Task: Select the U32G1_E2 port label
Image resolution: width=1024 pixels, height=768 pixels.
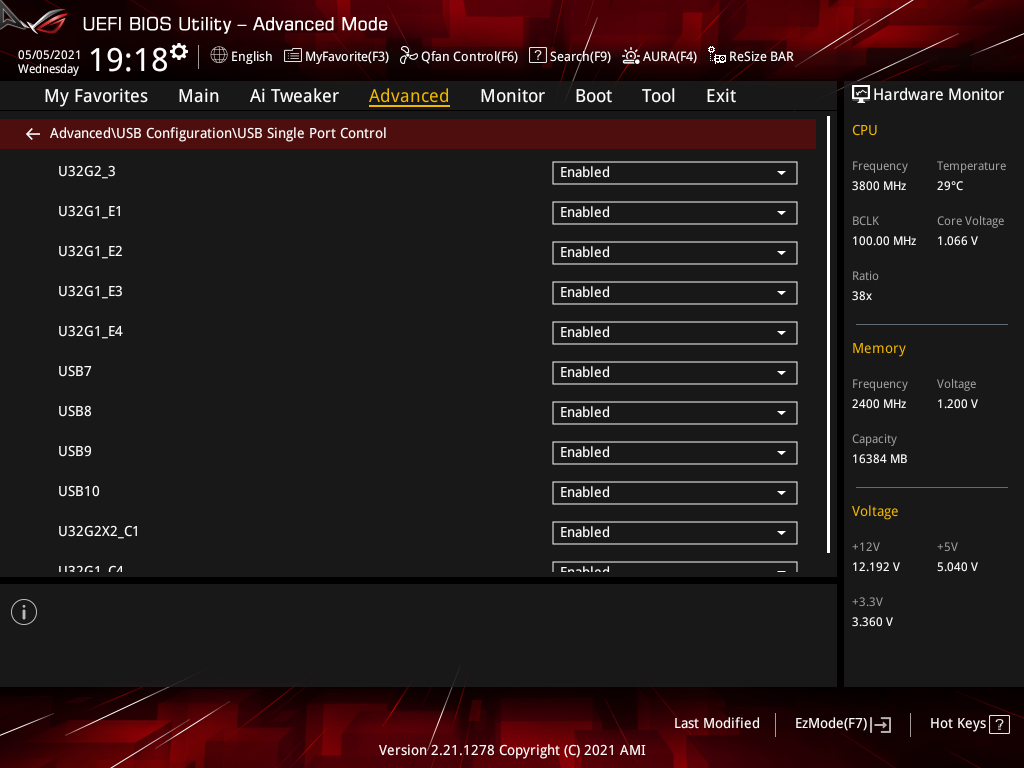Action: [x=90, y=251]
